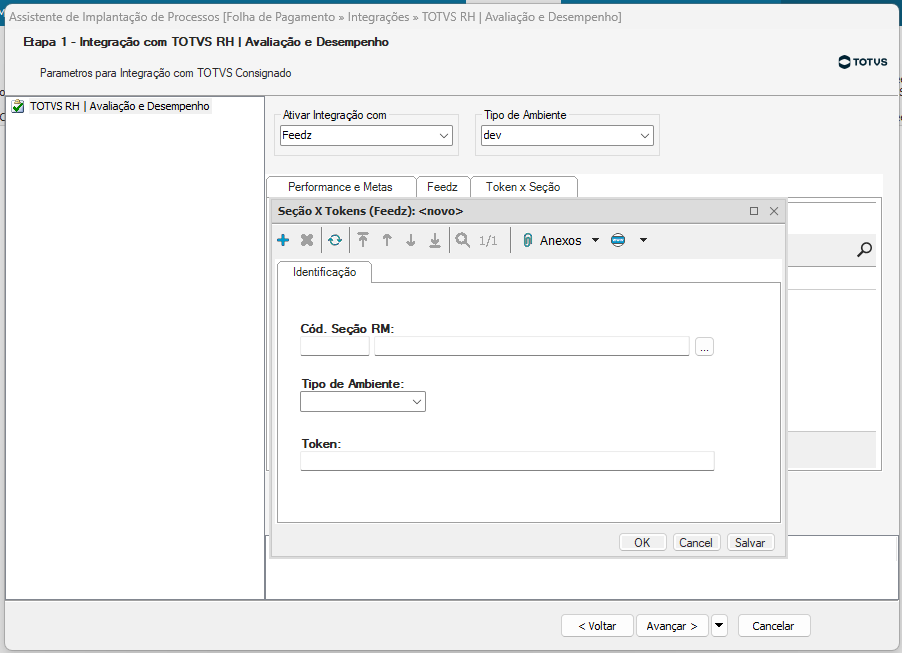The height and width of the screenshot is (653, 902).
Task: Click the Token input field
Action: tap(507, 461)
